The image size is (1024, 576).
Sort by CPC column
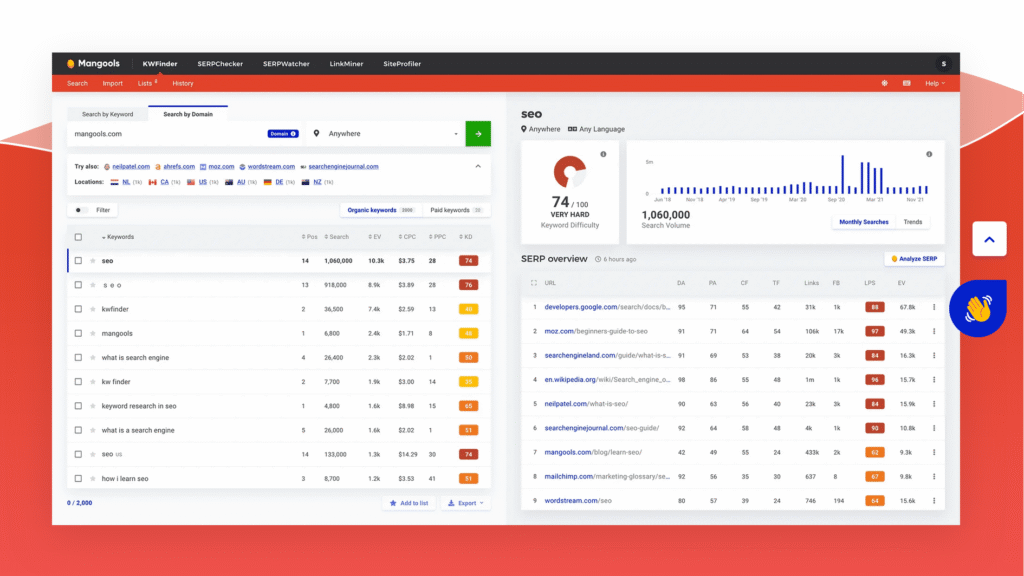tap(407, 237)
